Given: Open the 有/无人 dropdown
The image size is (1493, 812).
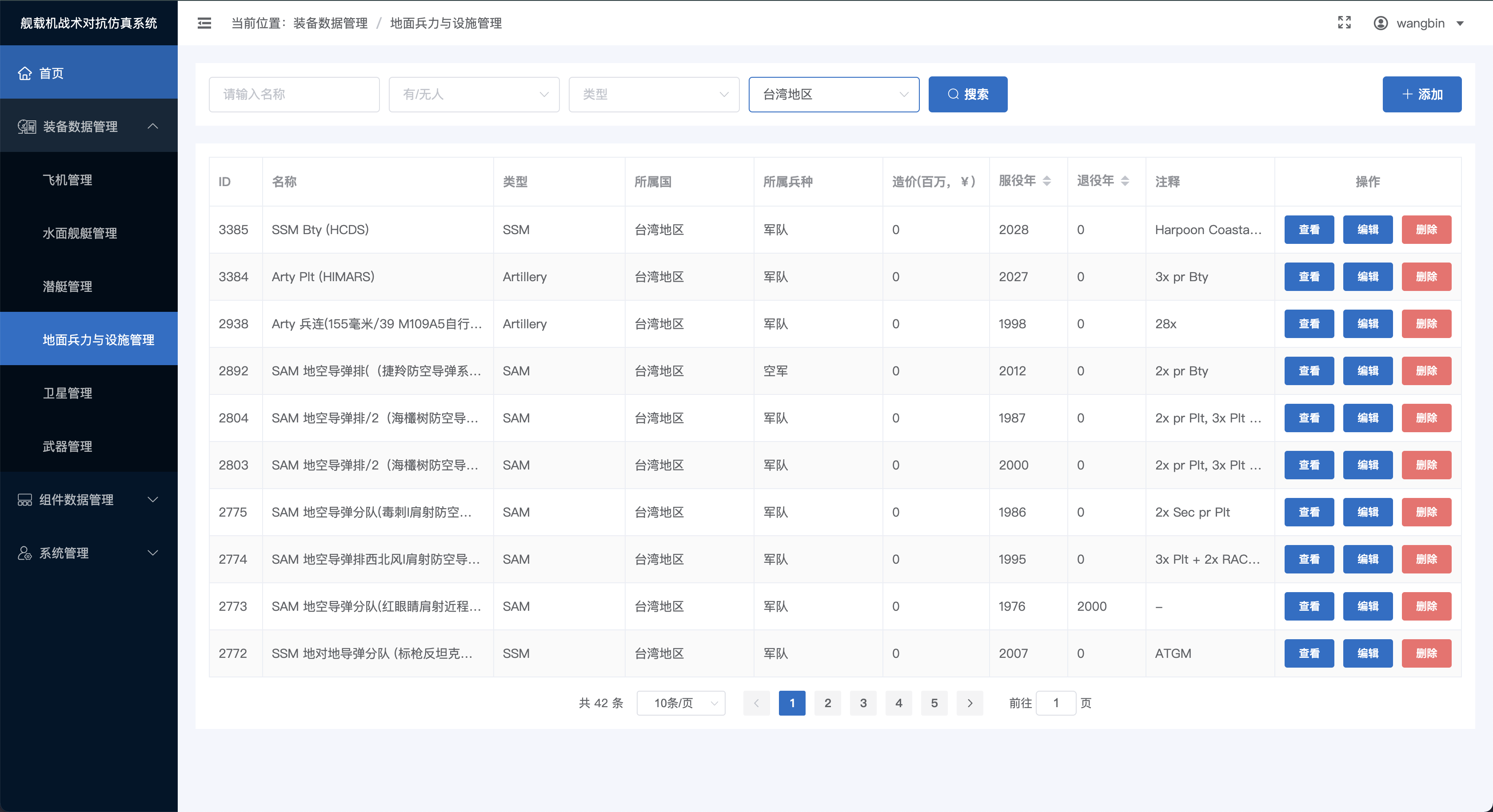Looking at the screenshot, I should tap(474, 95).
